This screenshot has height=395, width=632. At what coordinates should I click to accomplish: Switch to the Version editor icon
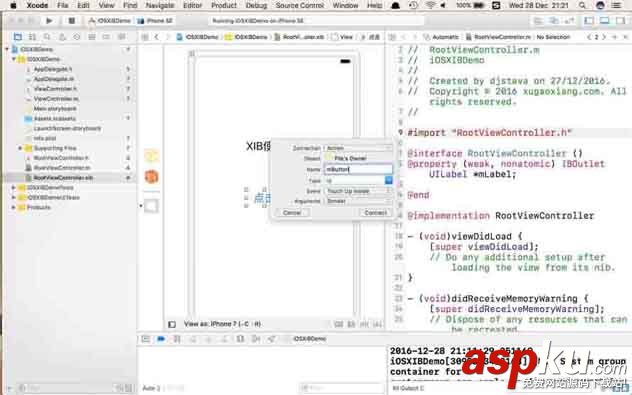(x=570, y=21)
